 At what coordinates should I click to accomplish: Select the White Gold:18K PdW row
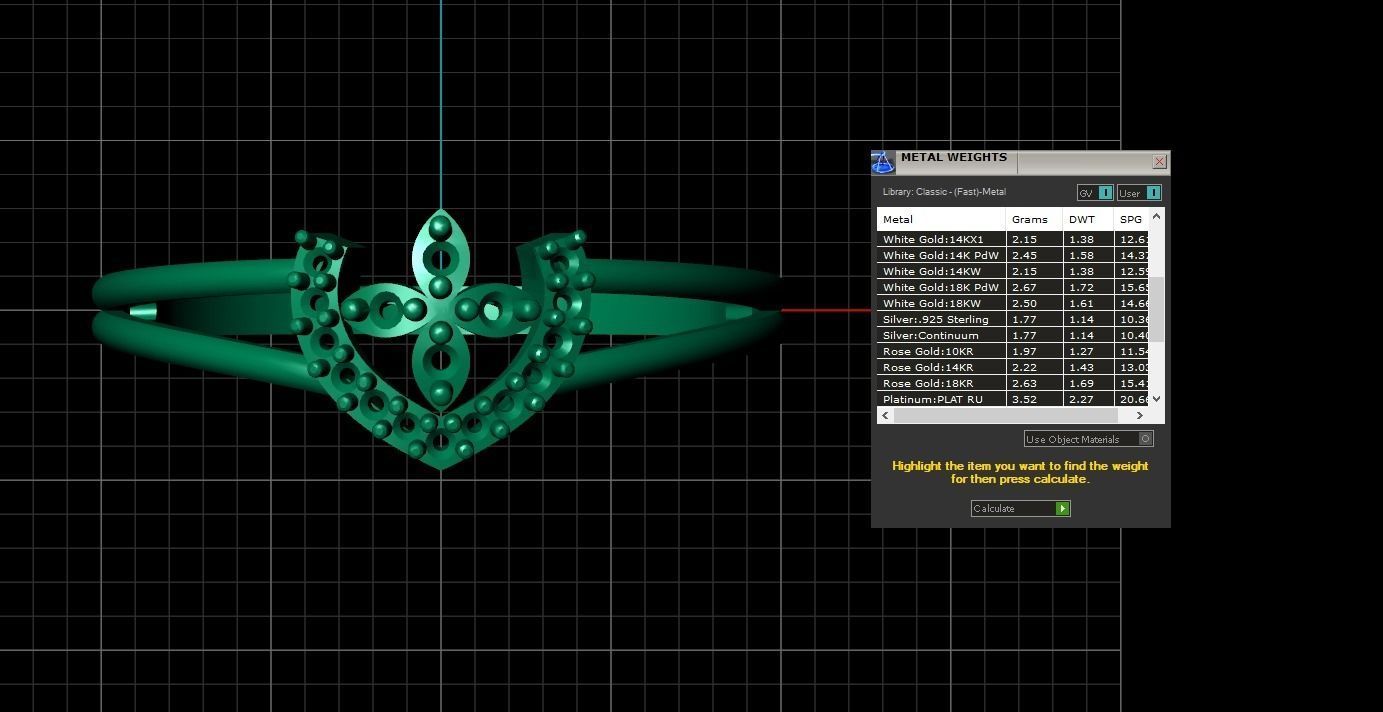pos(1013,287)
